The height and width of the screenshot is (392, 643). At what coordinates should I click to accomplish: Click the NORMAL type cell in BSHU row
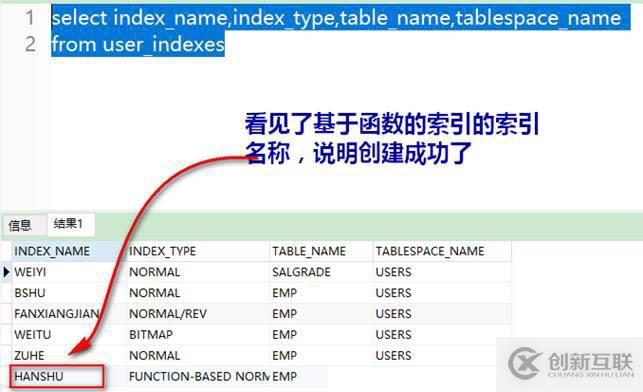[198, 293]
